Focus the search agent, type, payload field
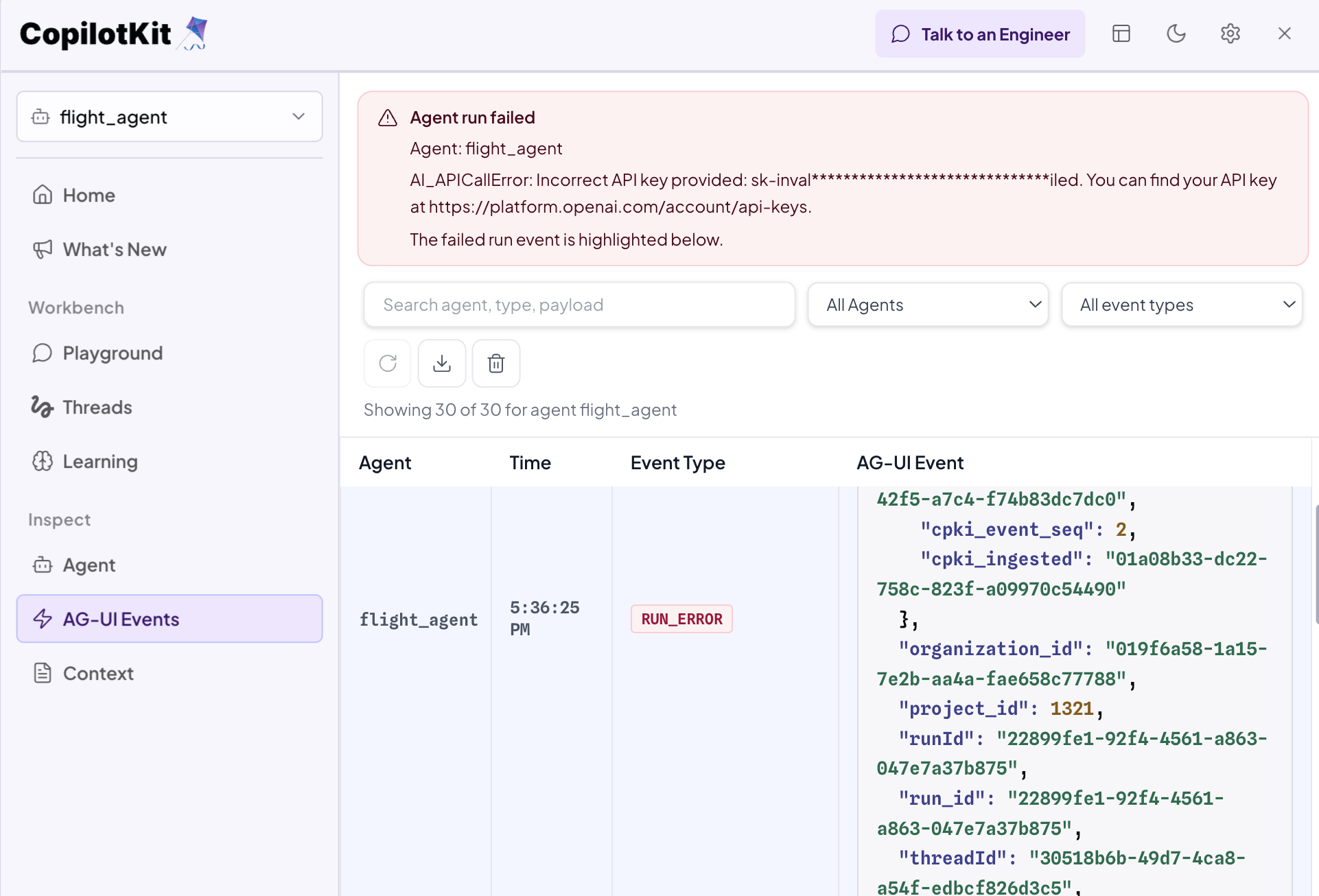The width and height of the screenshot is (1319, 896). [579, 305]
